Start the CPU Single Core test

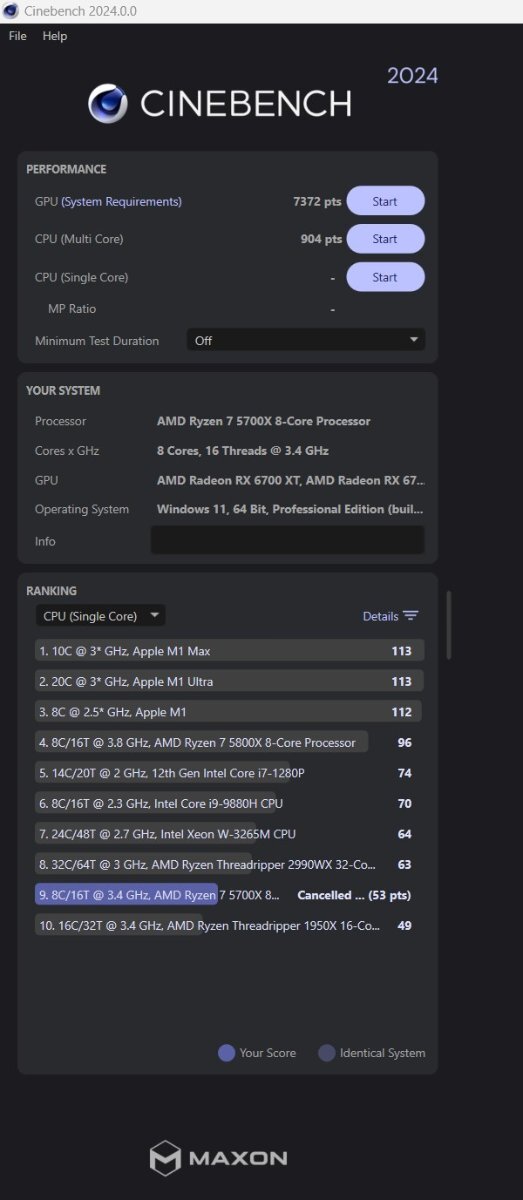(385, 277)
